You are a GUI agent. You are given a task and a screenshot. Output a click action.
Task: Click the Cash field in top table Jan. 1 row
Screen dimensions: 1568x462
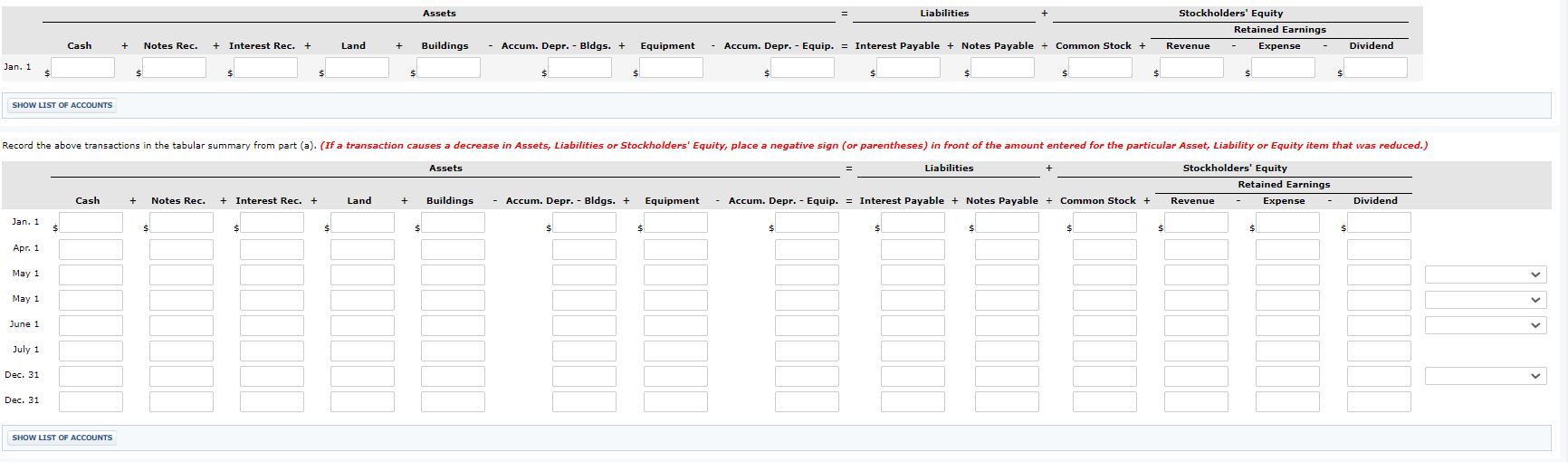[x=83, y=67]
